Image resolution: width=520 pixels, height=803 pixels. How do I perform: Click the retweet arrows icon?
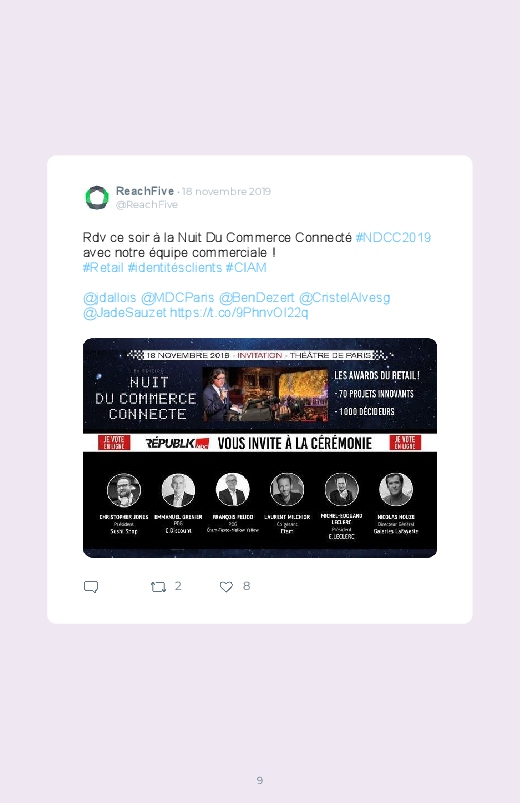[158, 586]
